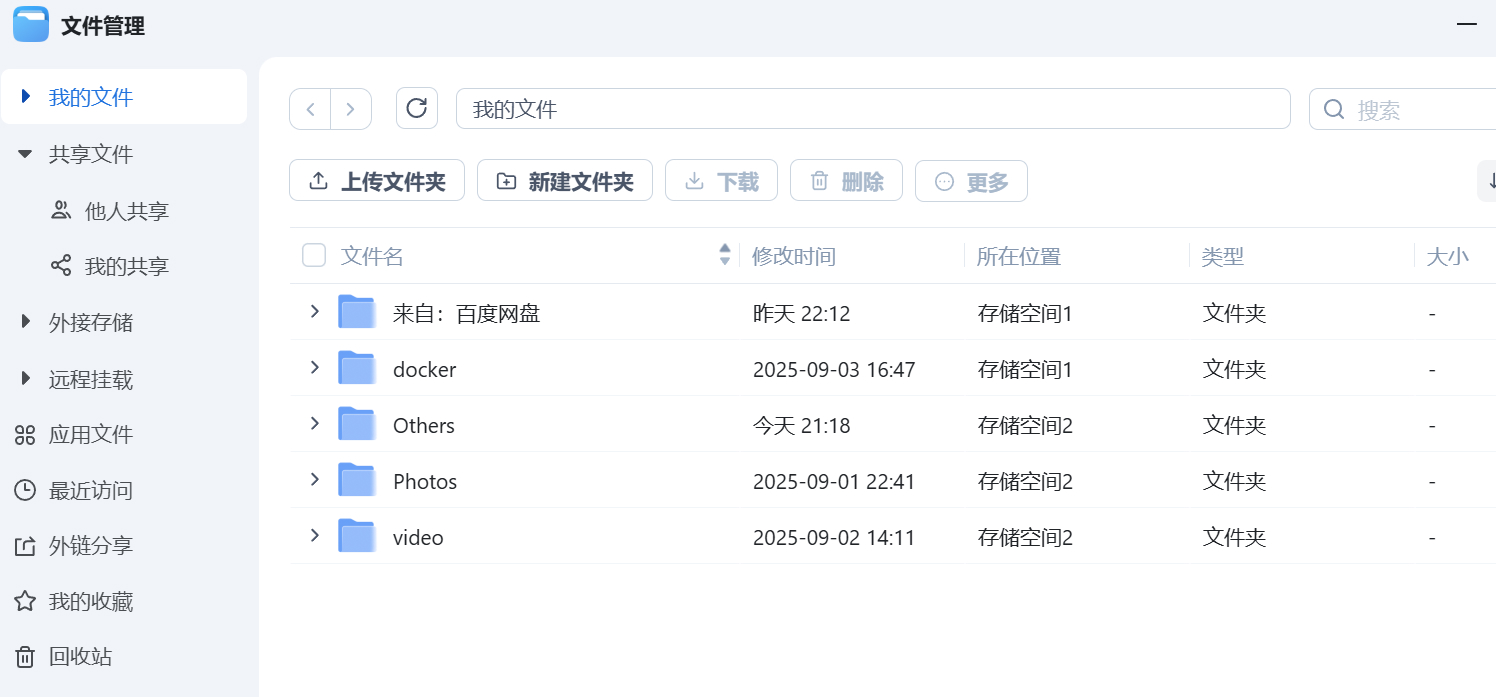Expand the docker folder row
The image size is (1496, 697).
coord(314,368)
